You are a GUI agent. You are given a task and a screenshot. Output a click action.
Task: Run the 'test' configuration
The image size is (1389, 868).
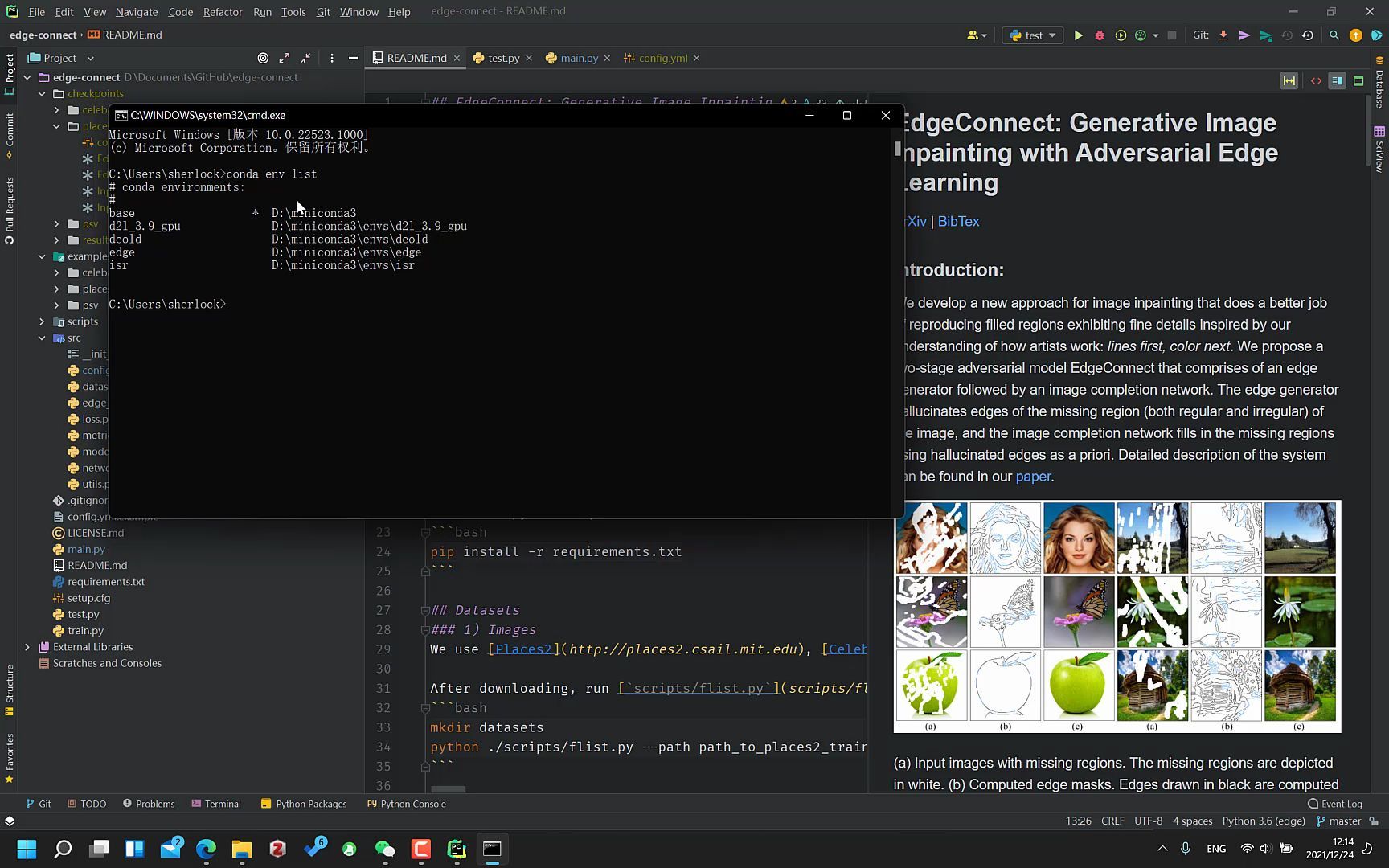(x=1079, y=35)
